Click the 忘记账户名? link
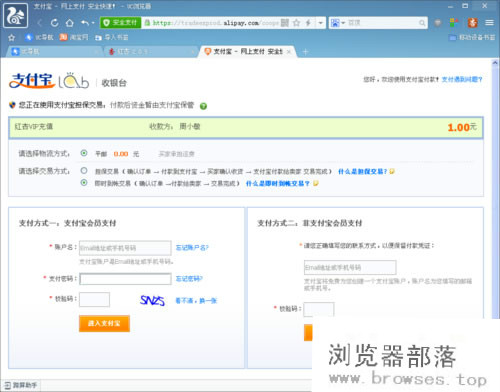The width and height of the screenshot is (500, 392). tap(192, 248)
